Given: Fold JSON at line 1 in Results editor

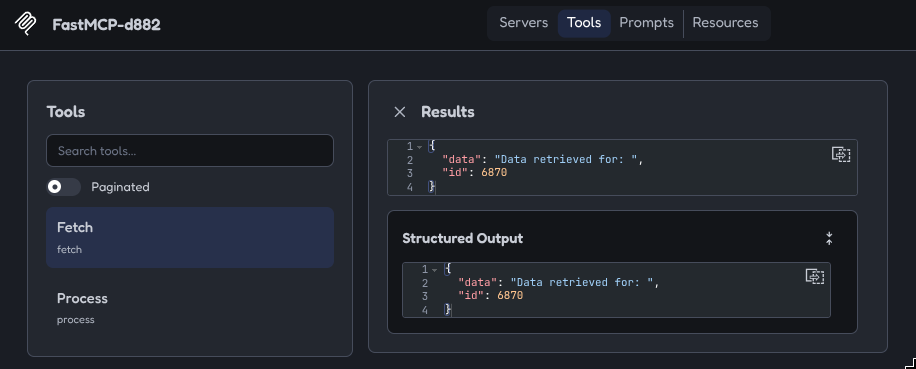Looking at the screenshot, I should [419, 147].
